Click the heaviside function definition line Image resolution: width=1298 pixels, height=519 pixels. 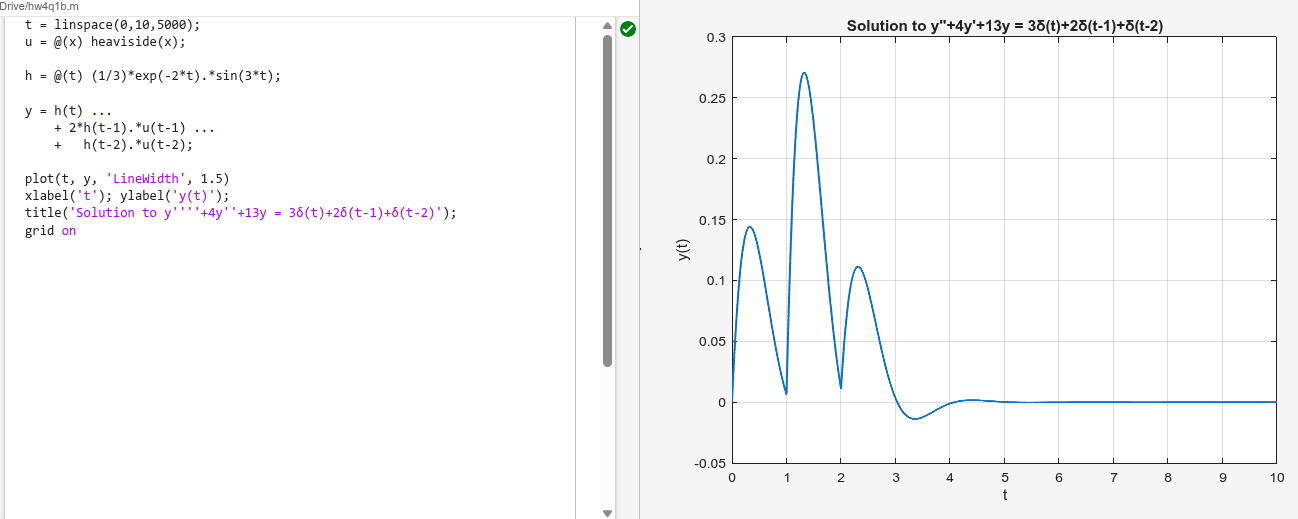click(105, 43)
